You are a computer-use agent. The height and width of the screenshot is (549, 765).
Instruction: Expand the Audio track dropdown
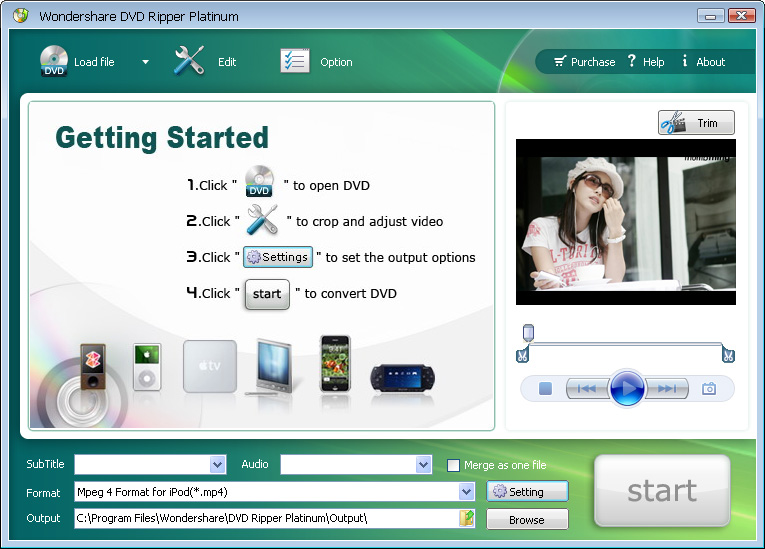(x=423, y=465)
